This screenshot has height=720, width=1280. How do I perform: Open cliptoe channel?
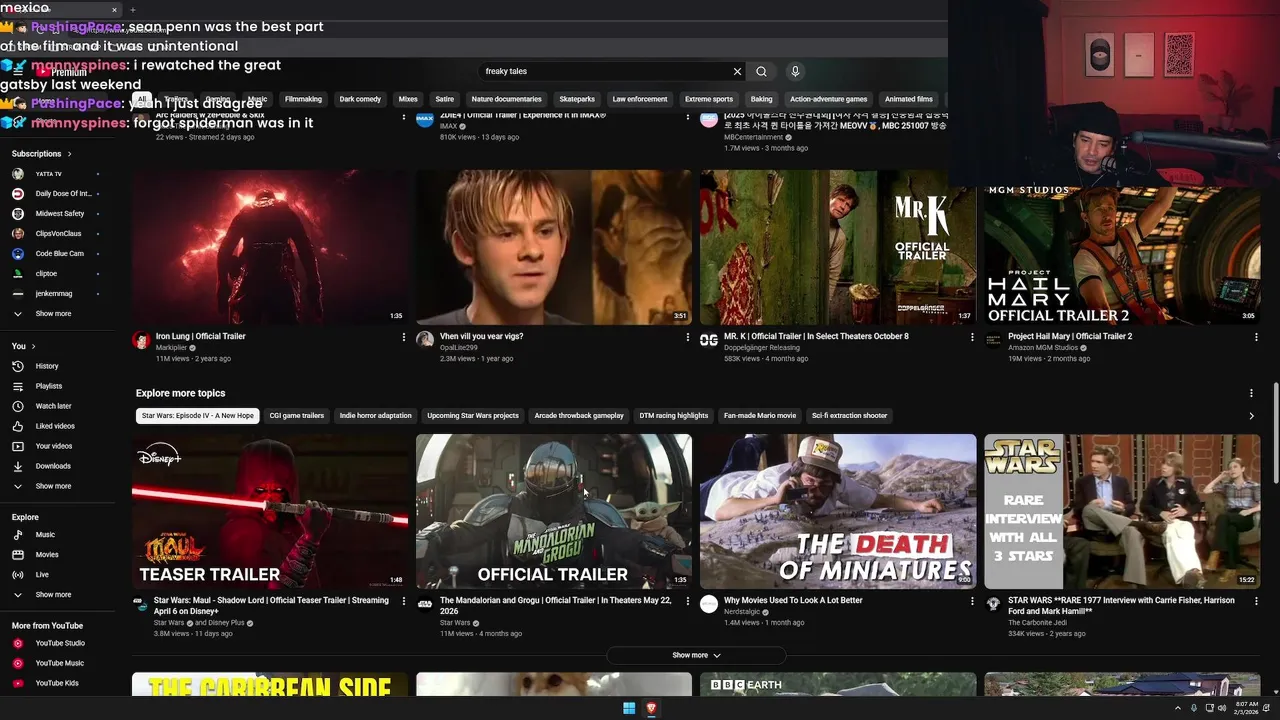pyautogui.click(x=46, y=274)
